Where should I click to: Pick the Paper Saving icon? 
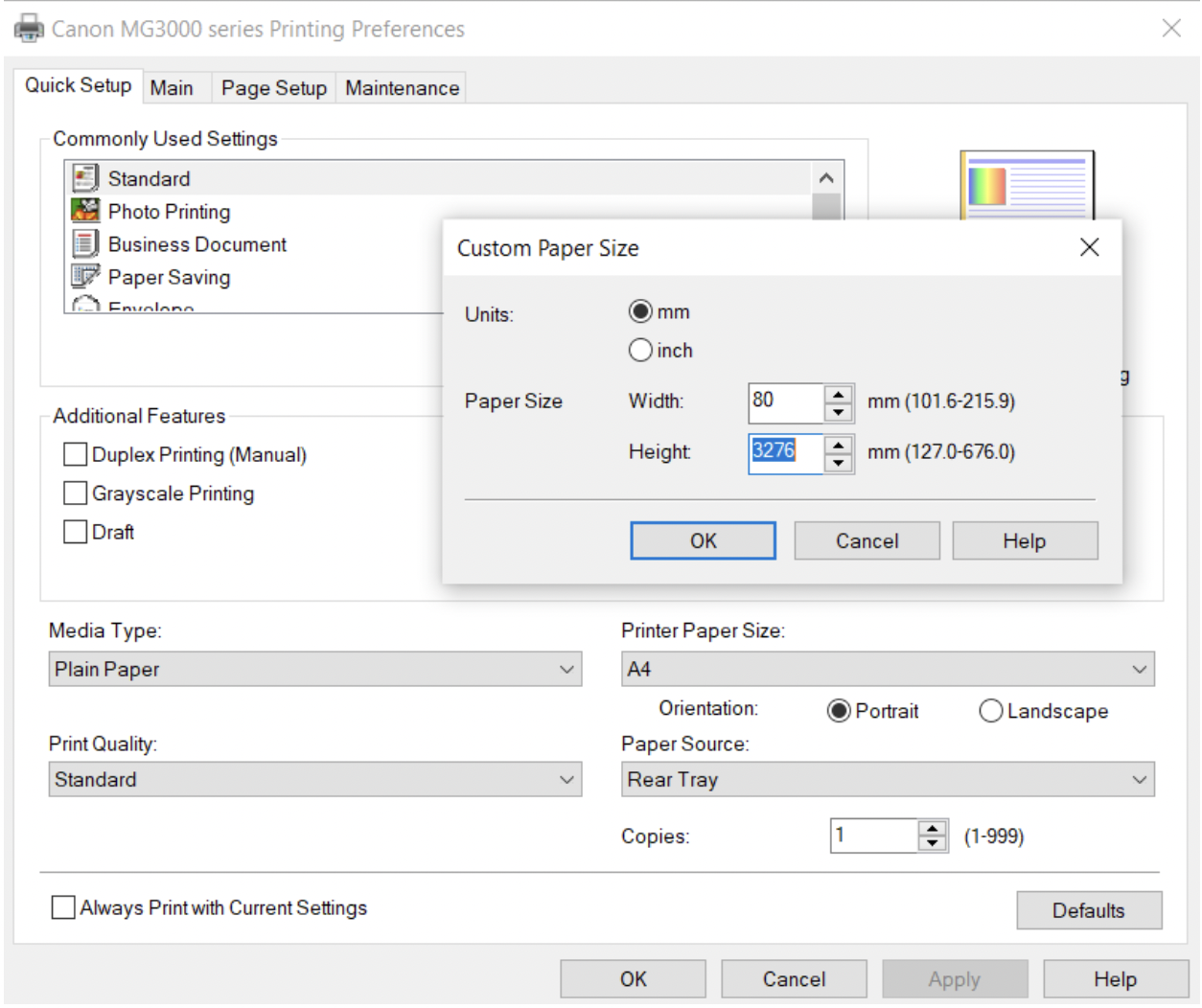(x=85, y=277)
